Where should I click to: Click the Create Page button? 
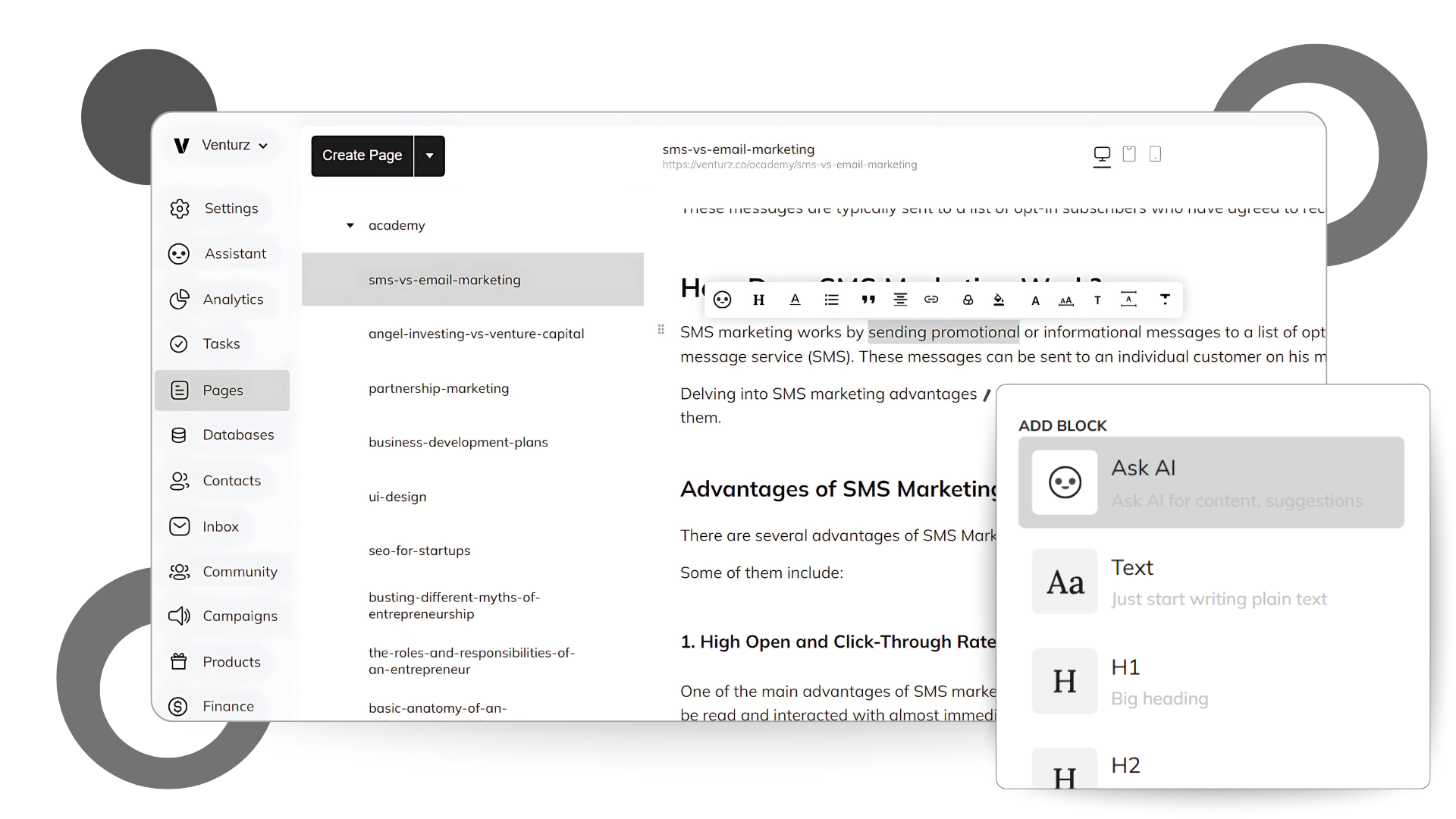362,155
